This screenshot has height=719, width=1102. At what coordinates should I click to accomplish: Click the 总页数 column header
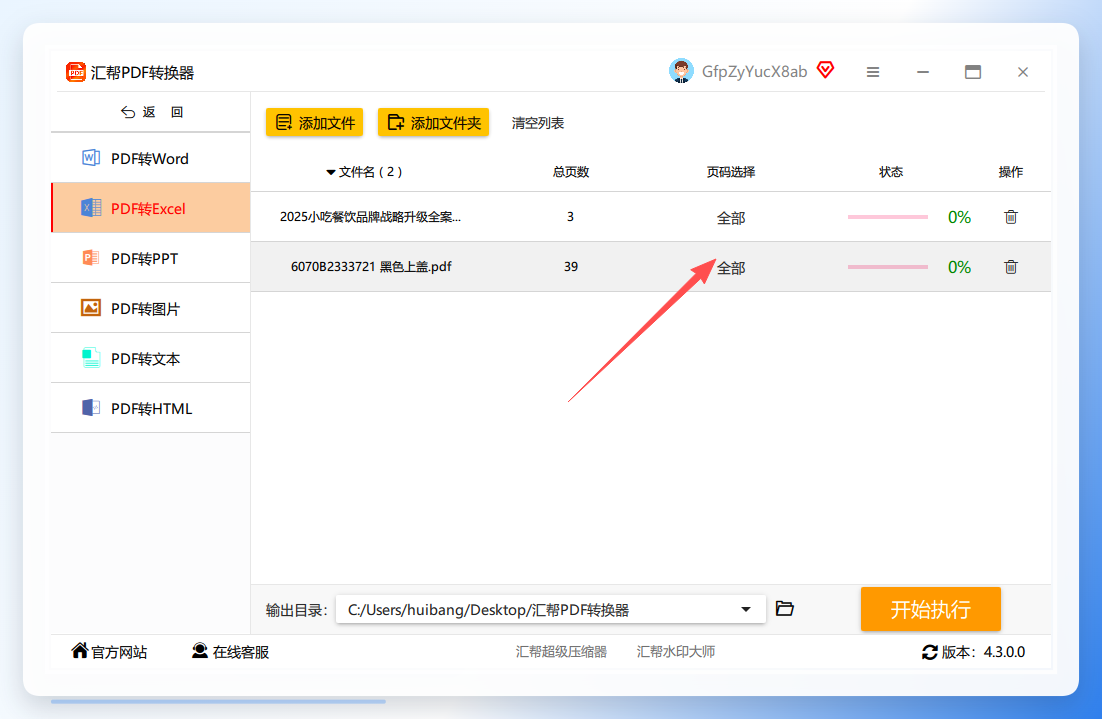point(571,172)
